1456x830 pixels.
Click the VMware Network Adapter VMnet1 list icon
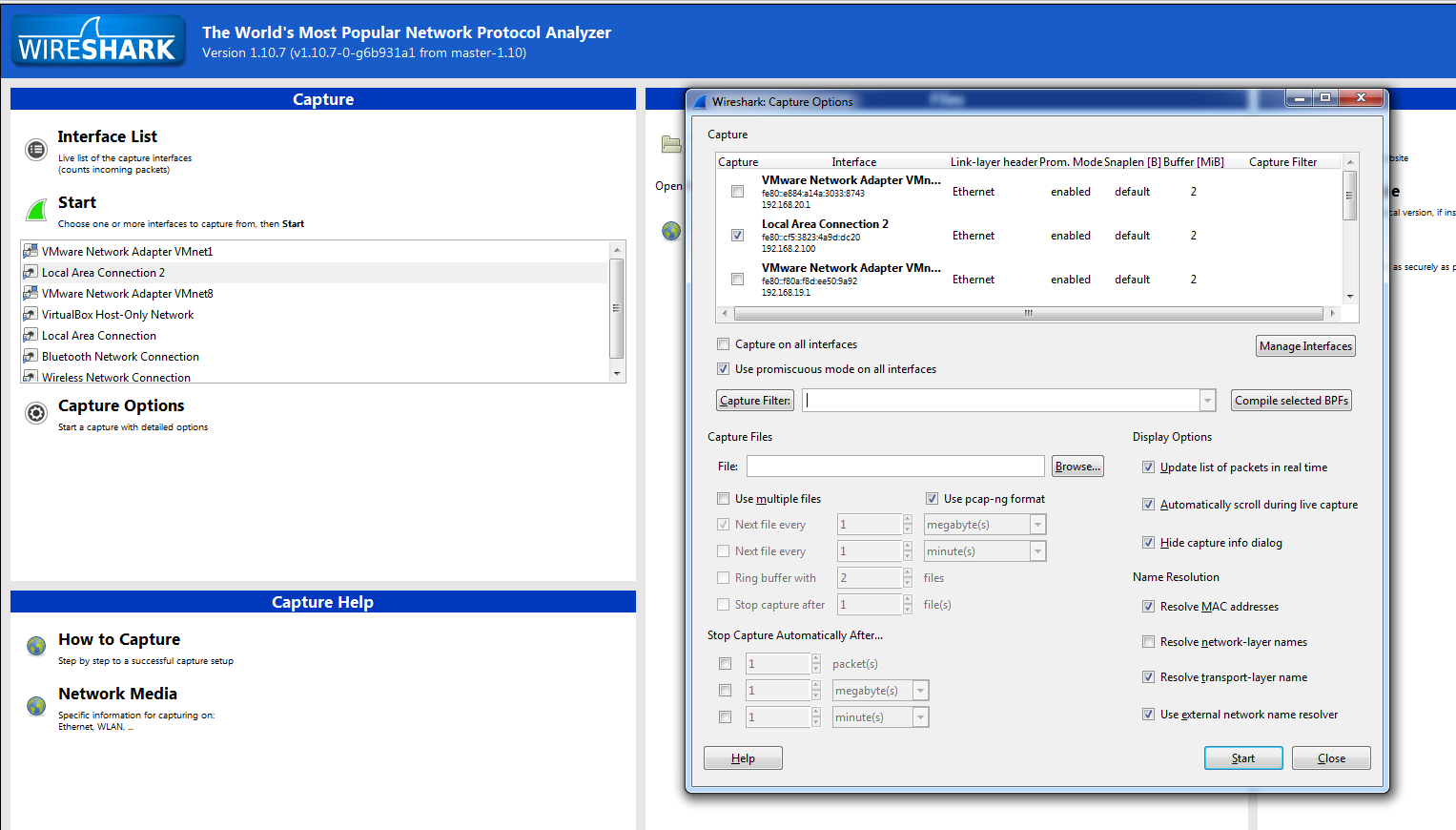(31, 251)
